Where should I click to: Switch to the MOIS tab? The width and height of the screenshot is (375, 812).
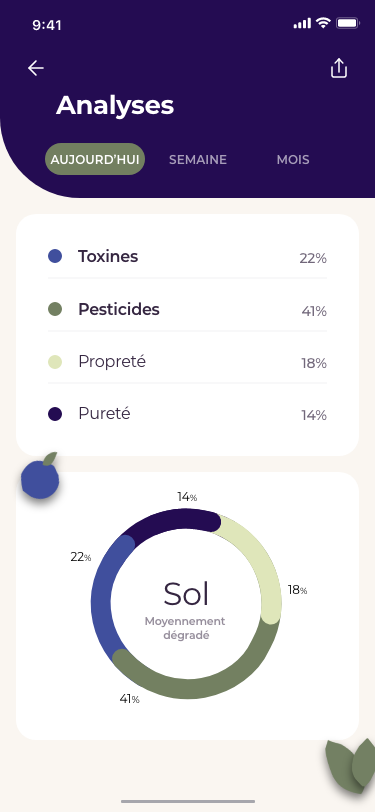tap(293, 160)
